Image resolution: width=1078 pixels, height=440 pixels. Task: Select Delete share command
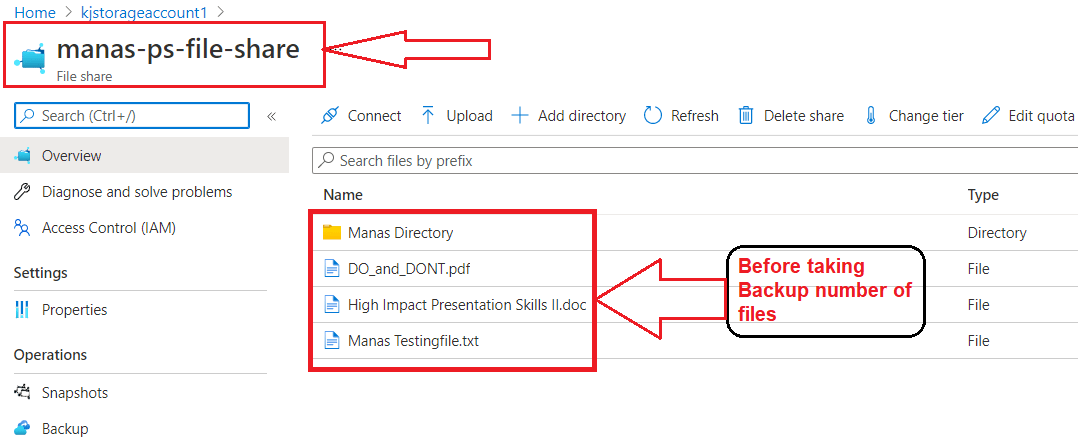(804, 116)
